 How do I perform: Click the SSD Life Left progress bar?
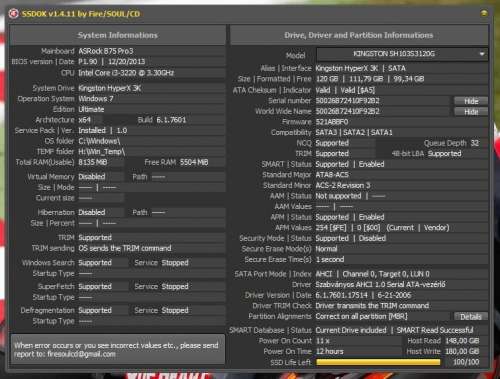[x=378, y=362]
